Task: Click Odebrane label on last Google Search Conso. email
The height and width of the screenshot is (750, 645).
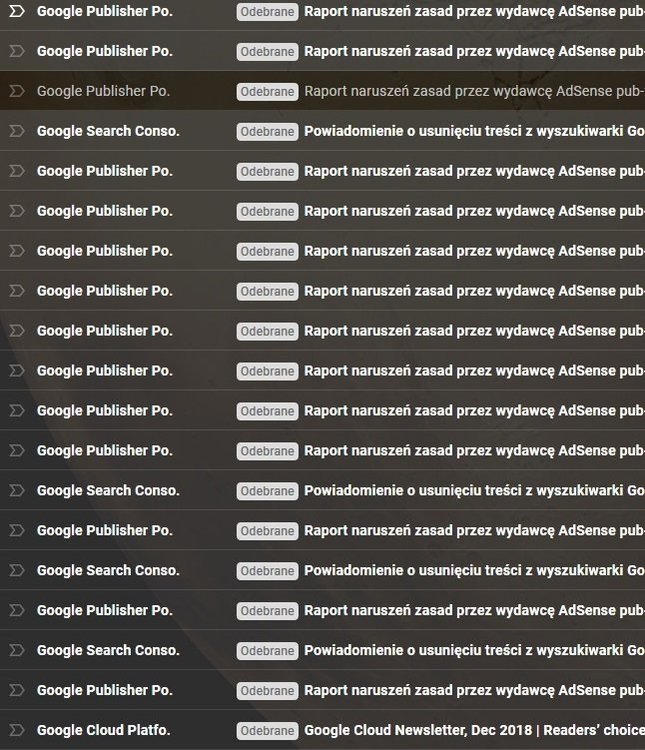Action: [x=267, y=650]
